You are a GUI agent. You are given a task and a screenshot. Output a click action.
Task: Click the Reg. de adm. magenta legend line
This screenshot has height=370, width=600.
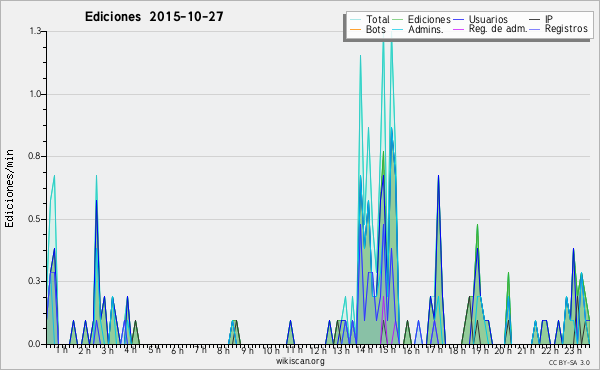coord(458,29)
